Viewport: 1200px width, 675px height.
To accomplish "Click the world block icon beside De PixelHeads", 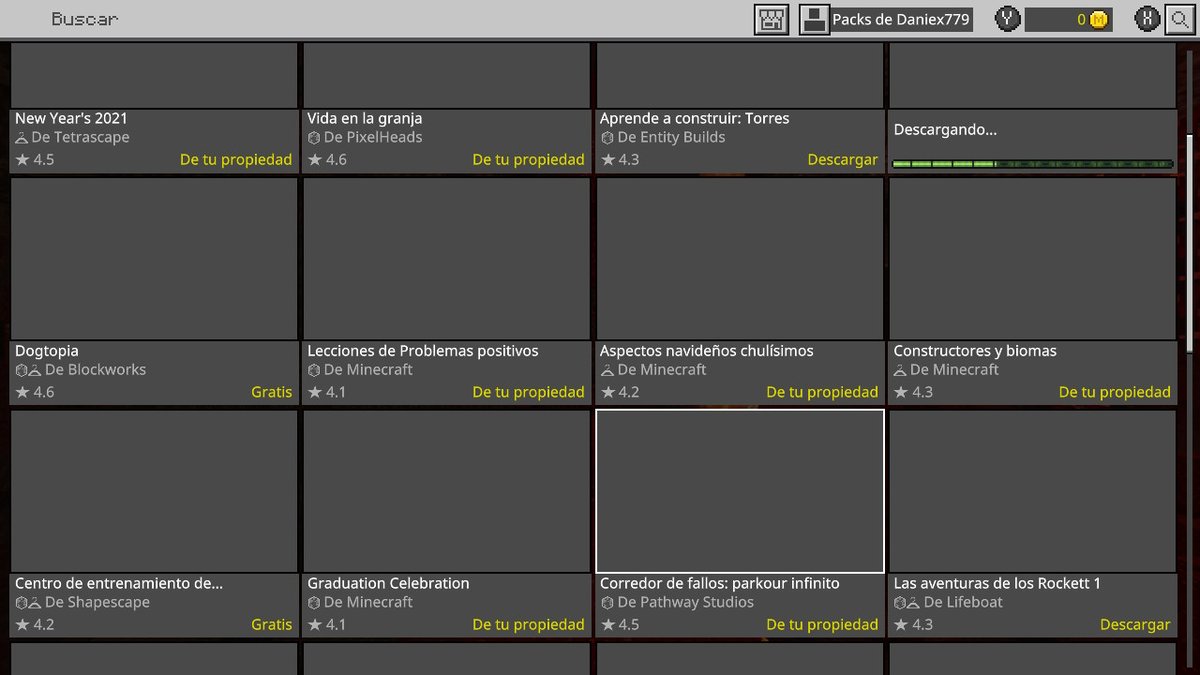I will pos(313,138).
